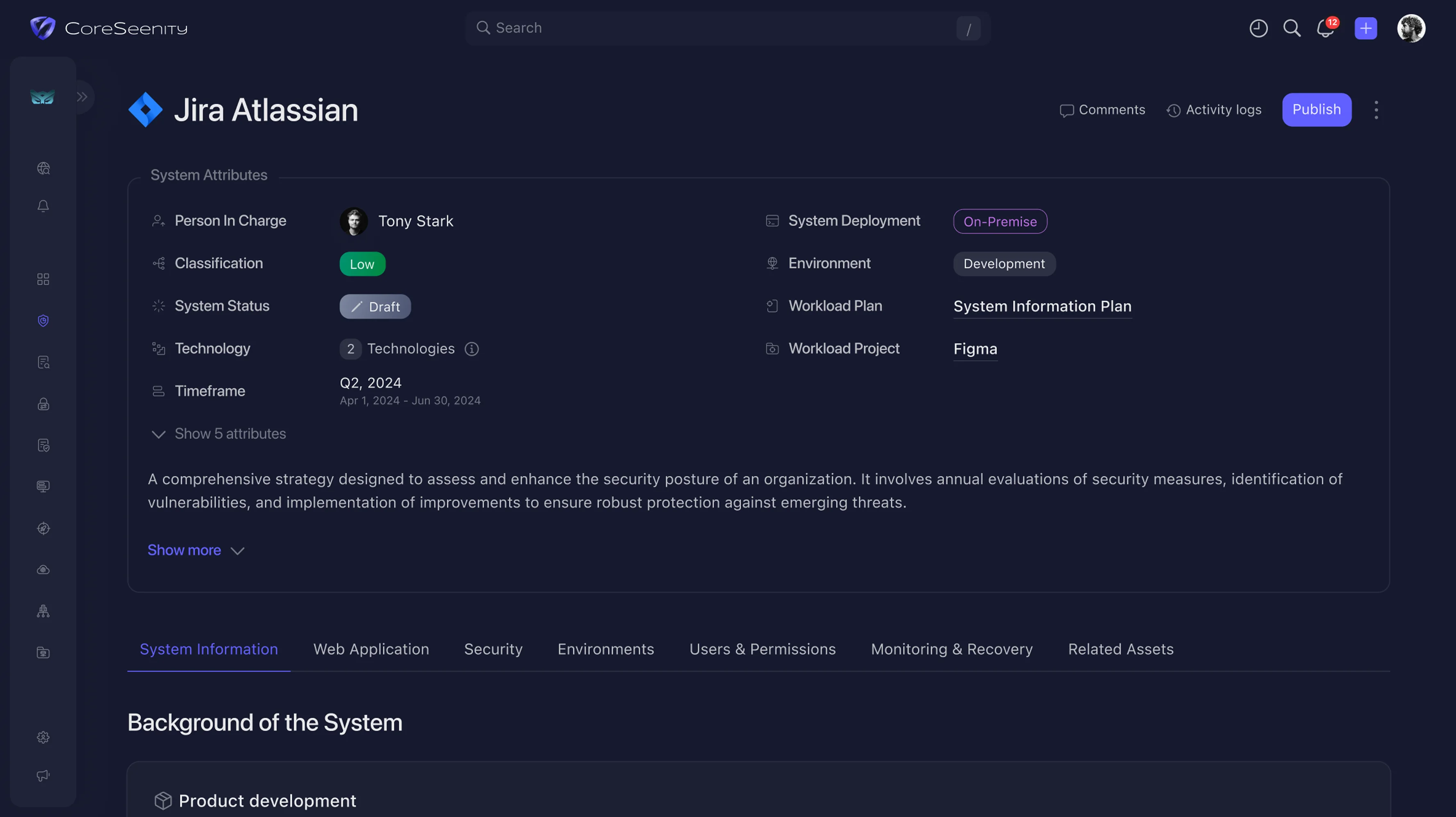Click the Publish button
This screenshot has height=817, width=1456.
point(1316,110)
